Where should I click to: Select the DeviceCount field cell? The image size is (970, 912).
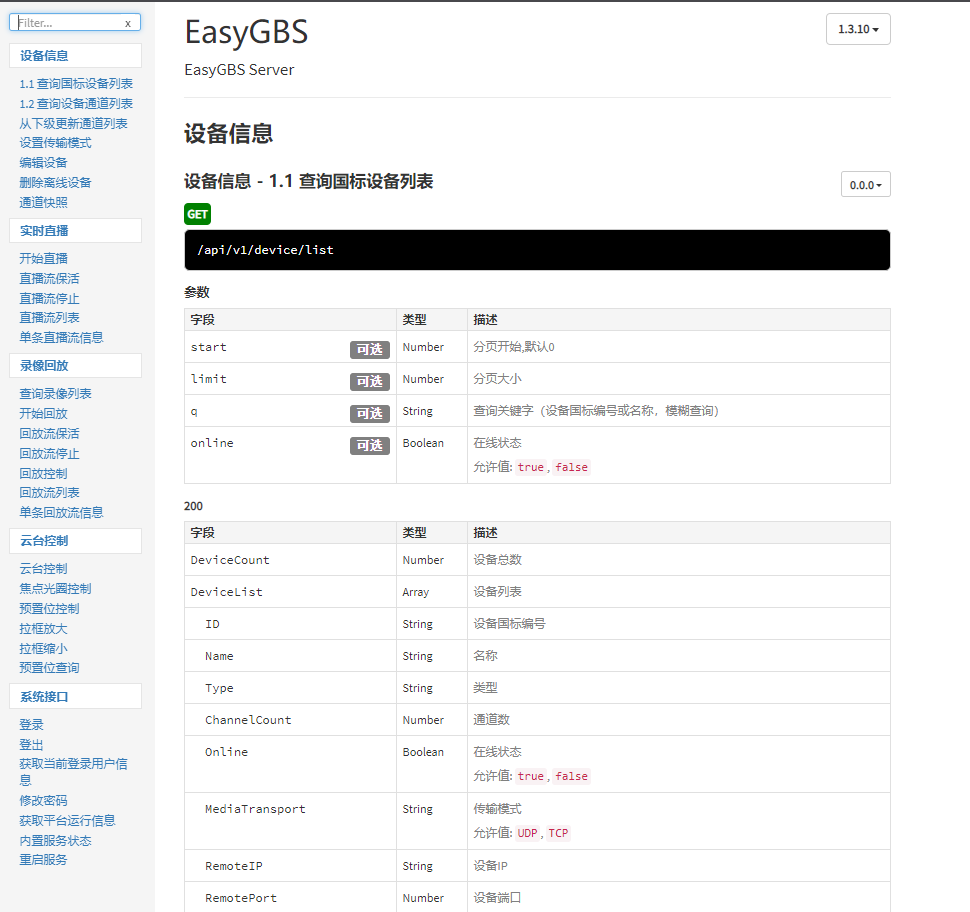290,560
